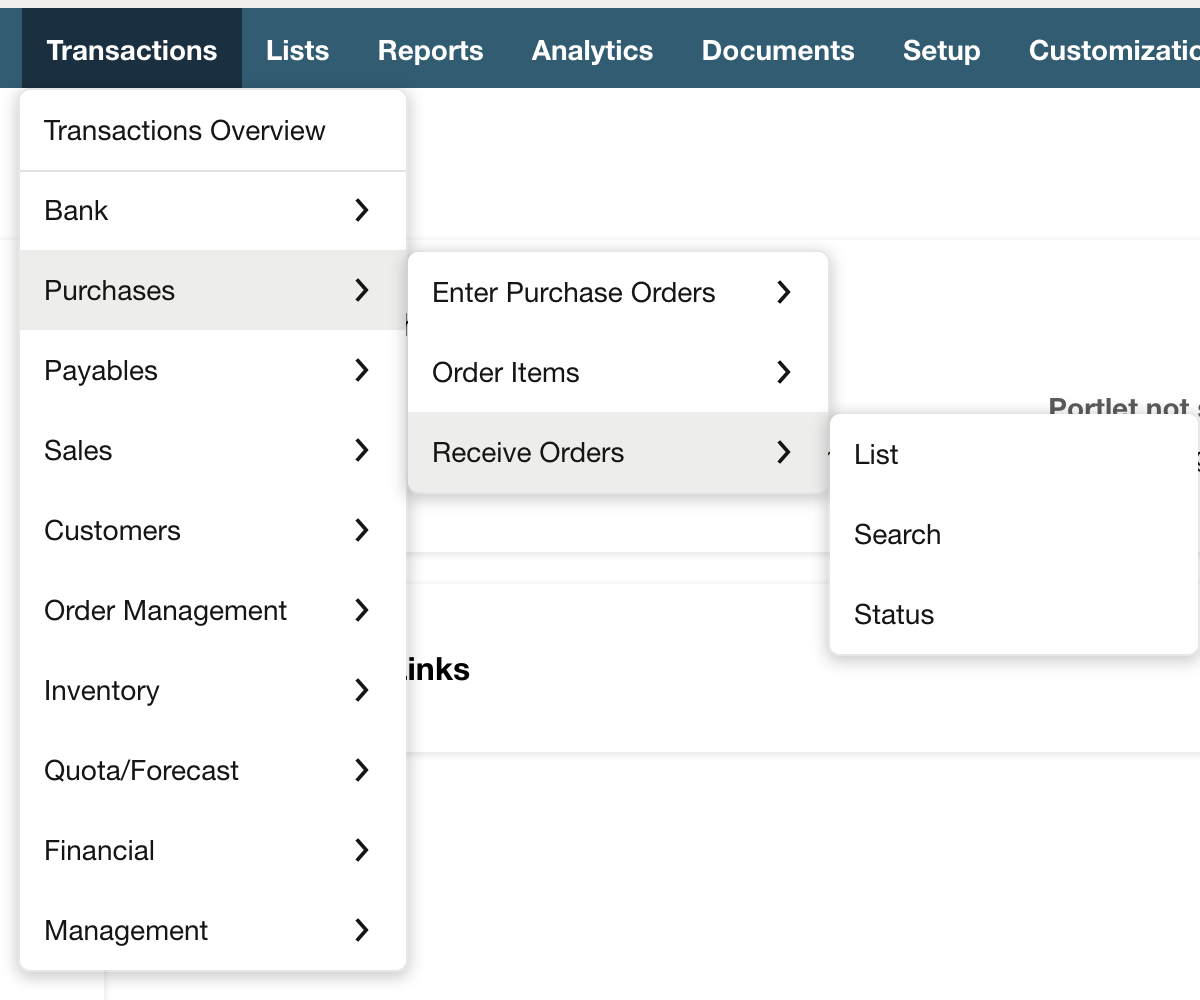Open the Management submenu
1200x1000 pixels.
coord(213,931)
